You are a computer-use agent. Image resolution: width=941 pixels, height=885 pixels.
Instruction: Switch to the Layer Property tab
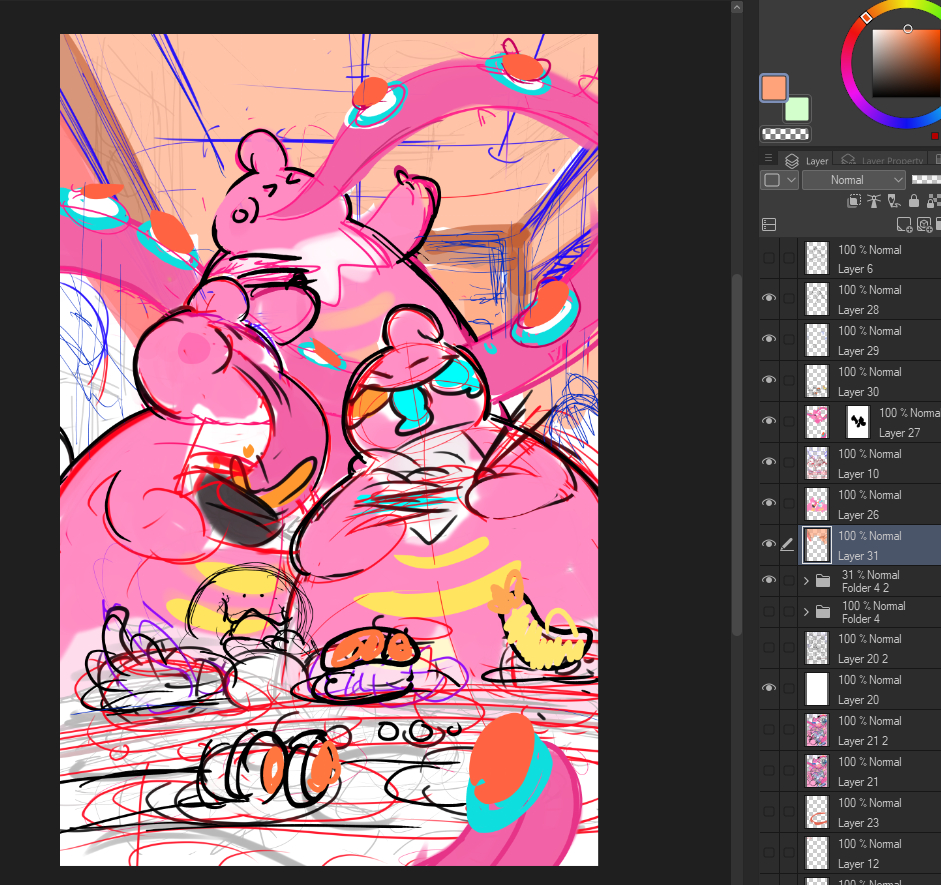(x=880, y=160)
